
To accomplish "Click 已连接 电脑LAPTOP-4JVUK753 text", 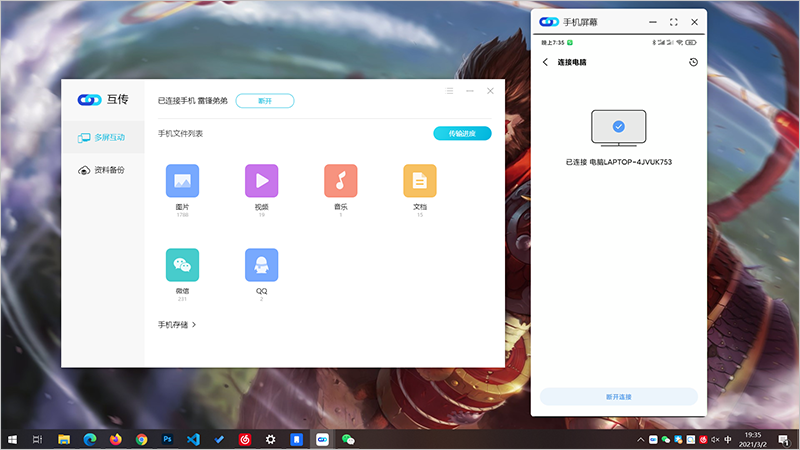I will coord(619,162).
